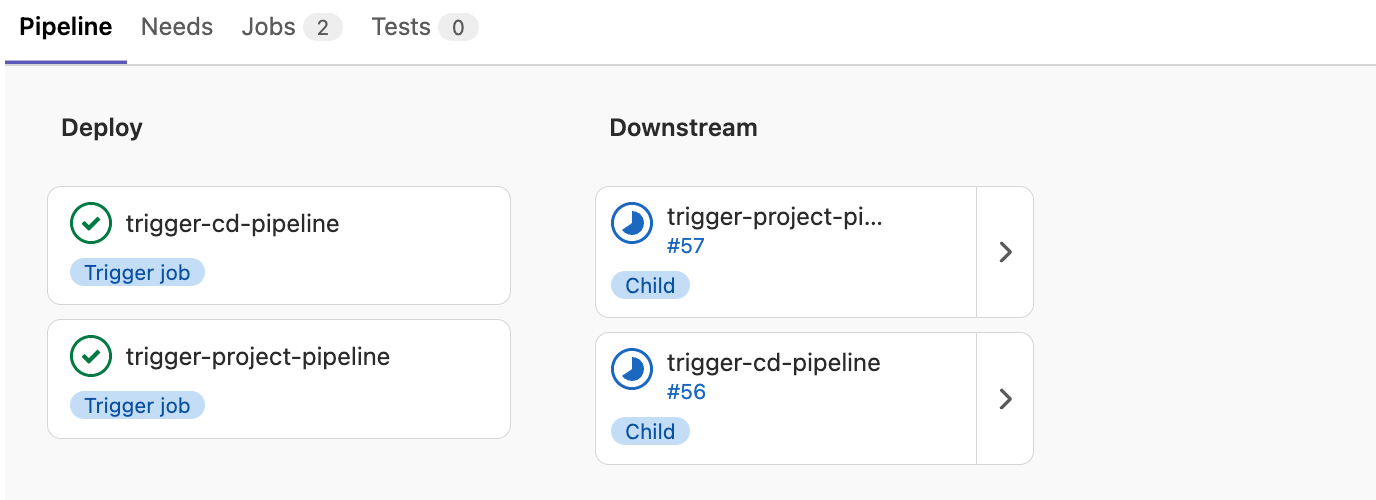Click the running status icon of pipeline #57
Screen dimensions: 1376x500
pos(632,224)
